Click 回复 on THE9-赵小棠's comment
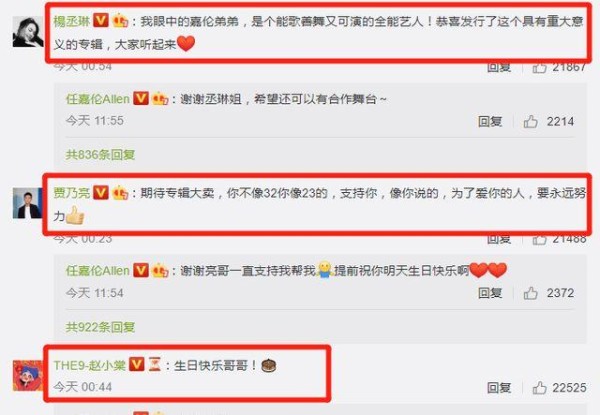Image resolution: width=600 pixels, height=415 pixels. (x=499, y=387)
